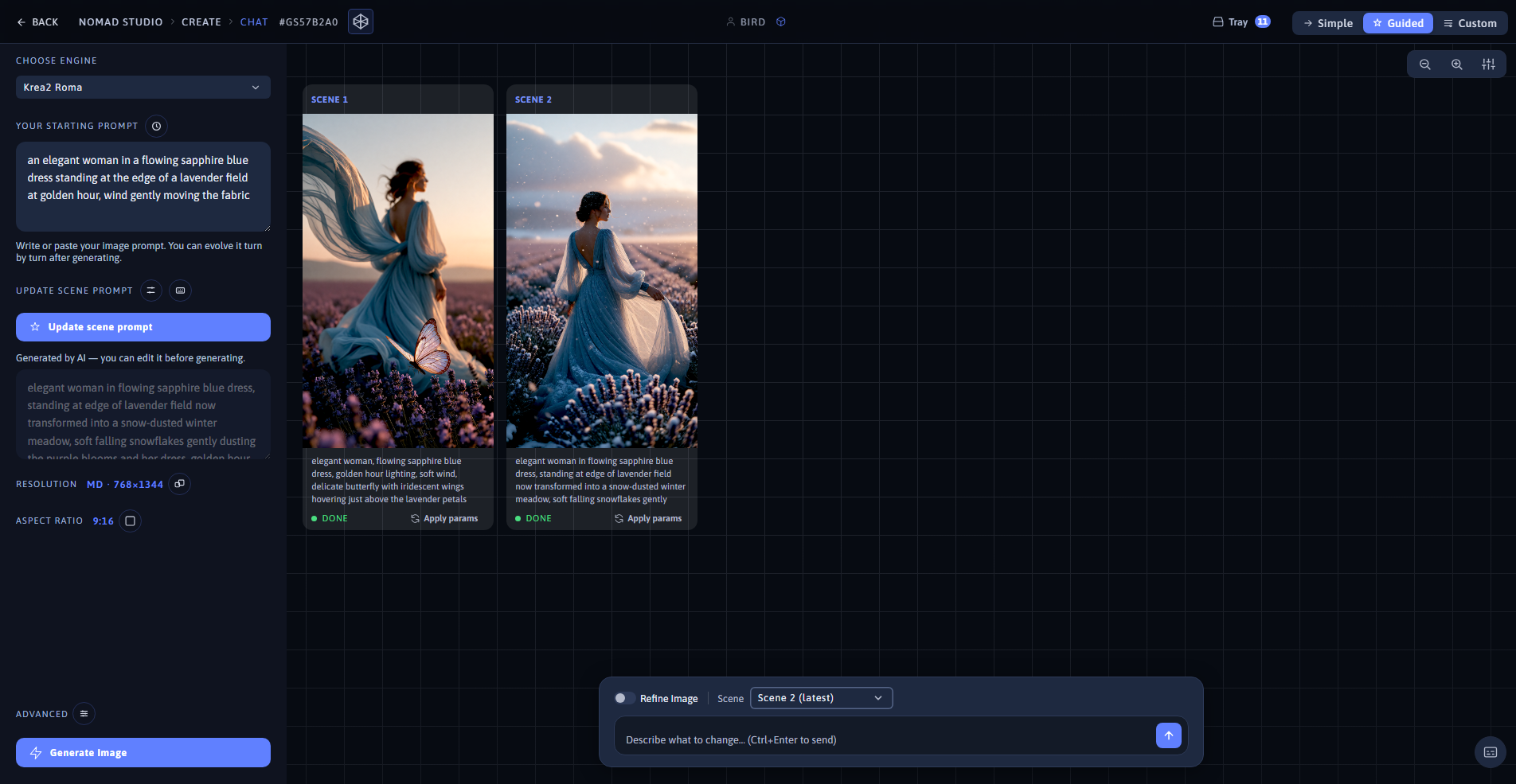Apply params from Scene 2
1516x784 pixels.
648,518
